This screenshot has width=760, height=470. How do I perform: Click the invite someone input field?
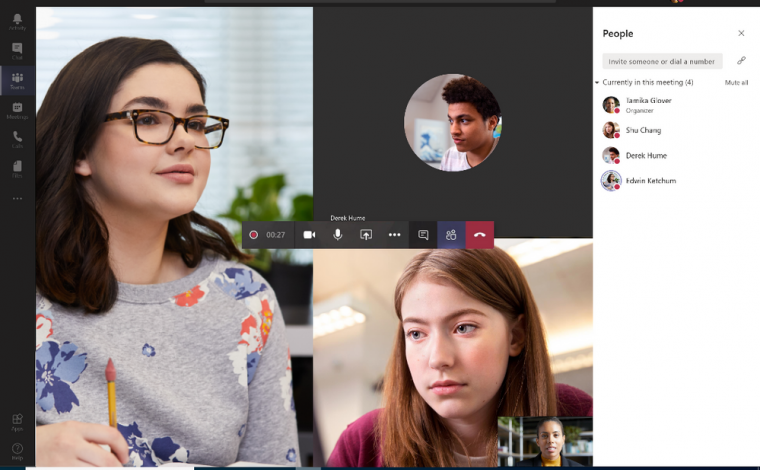(662, 61)
